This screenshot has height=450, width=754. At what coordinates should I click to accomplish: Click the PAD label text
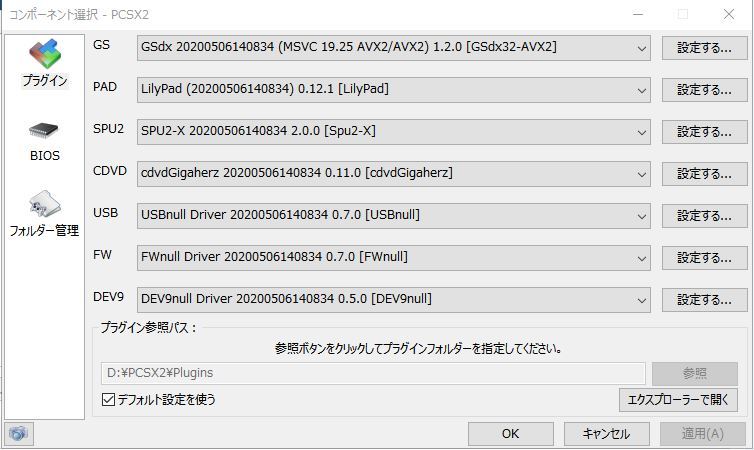(x=105, y=87)
